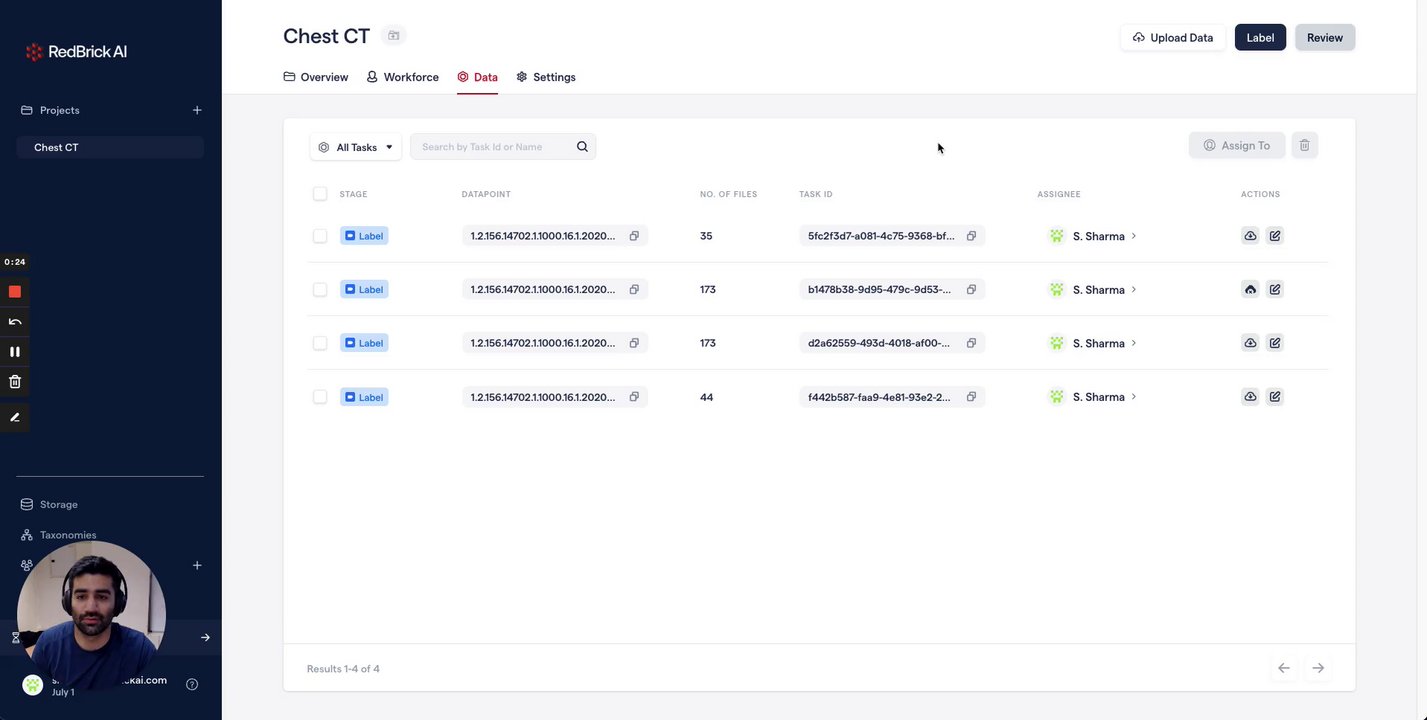The image size is (1427, 720).
Task: Click the help question mark icon
Action: pyautogui.click(x=192, y=684)
